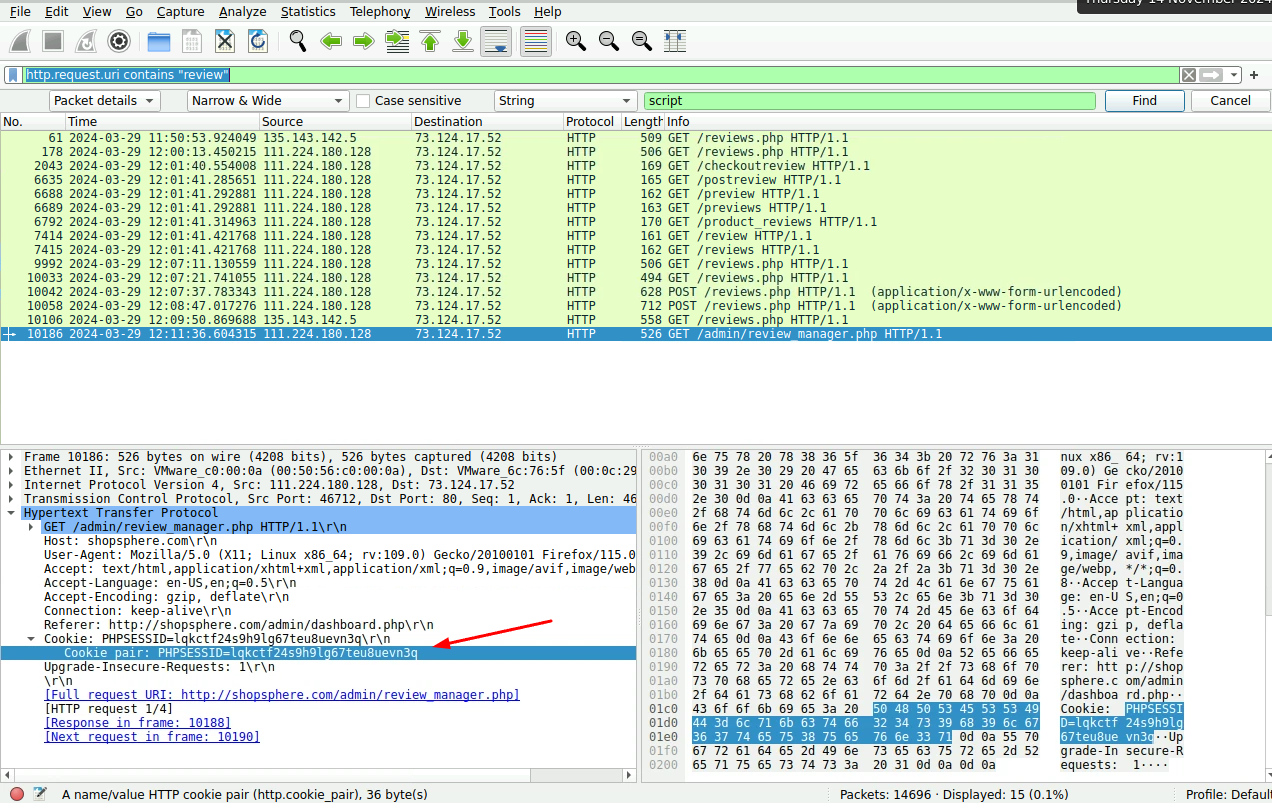Select the Upgrade-Insecure-Requests header line

point(159,667)
